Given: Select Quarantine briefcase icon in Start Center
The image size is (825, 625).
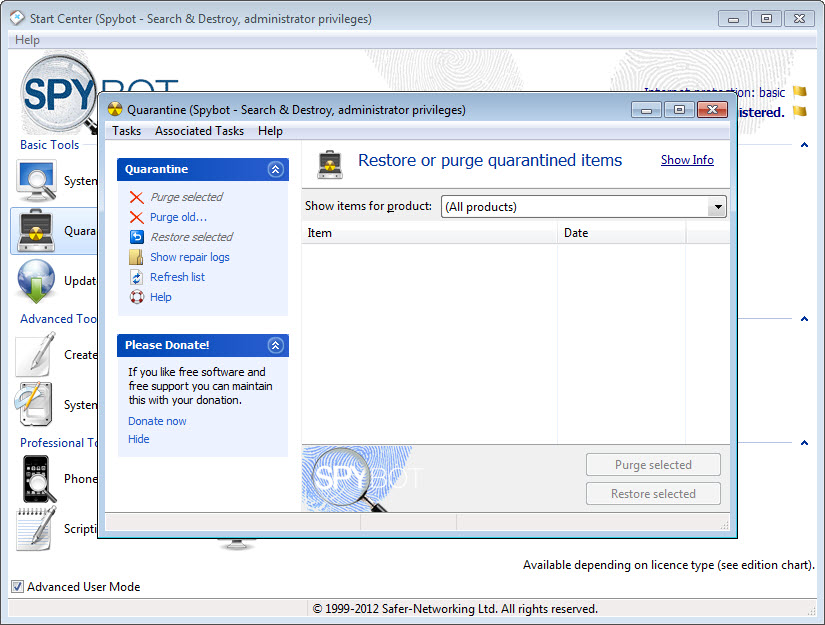Looking at the screenshot, I should pos(36,230).
